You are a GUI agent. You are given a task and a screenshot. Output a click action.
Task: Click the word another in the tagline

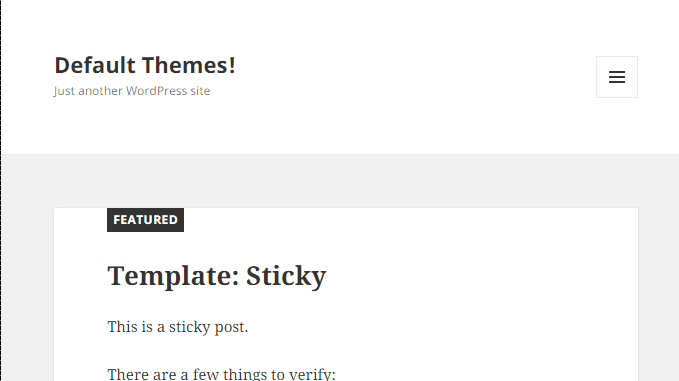pyautogui.click(x=100, y=91)
